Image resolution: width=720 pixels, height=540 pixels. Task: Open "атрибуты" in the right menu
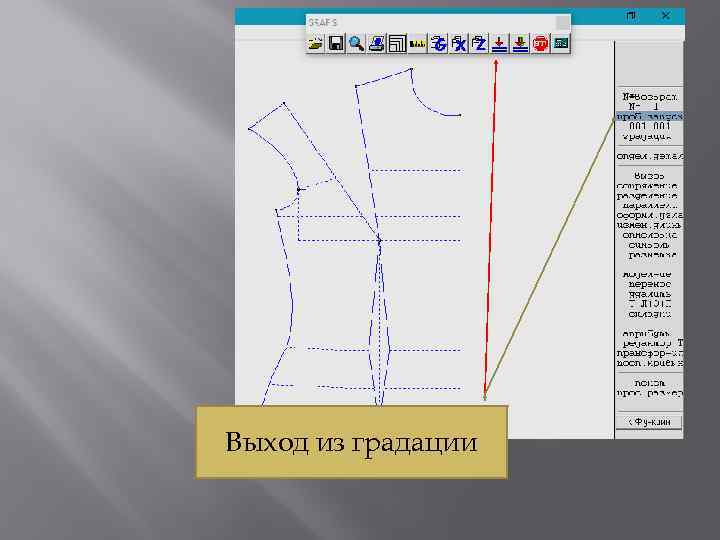pyautogui.click(x=646, y=333)
